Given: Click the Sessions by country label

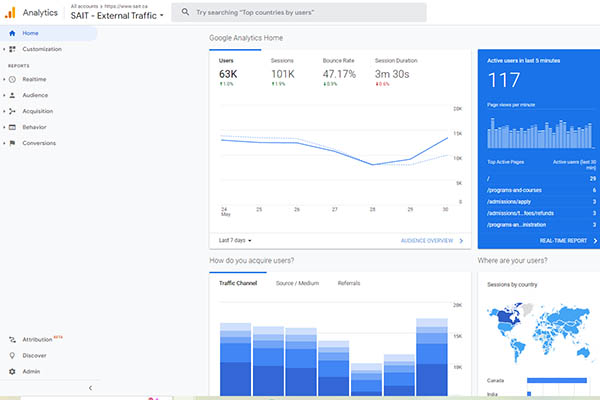Looking at the screenshot, I should click(512, 285).
